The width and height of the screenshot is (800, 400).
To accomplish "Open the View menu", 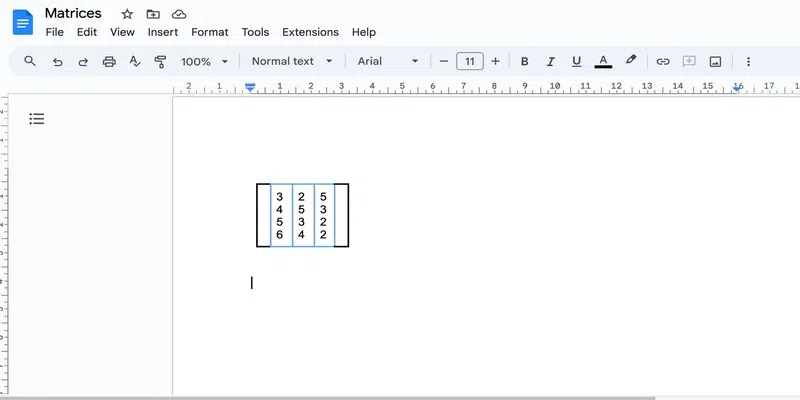I will pyautogui.click(x=122, y=32).
